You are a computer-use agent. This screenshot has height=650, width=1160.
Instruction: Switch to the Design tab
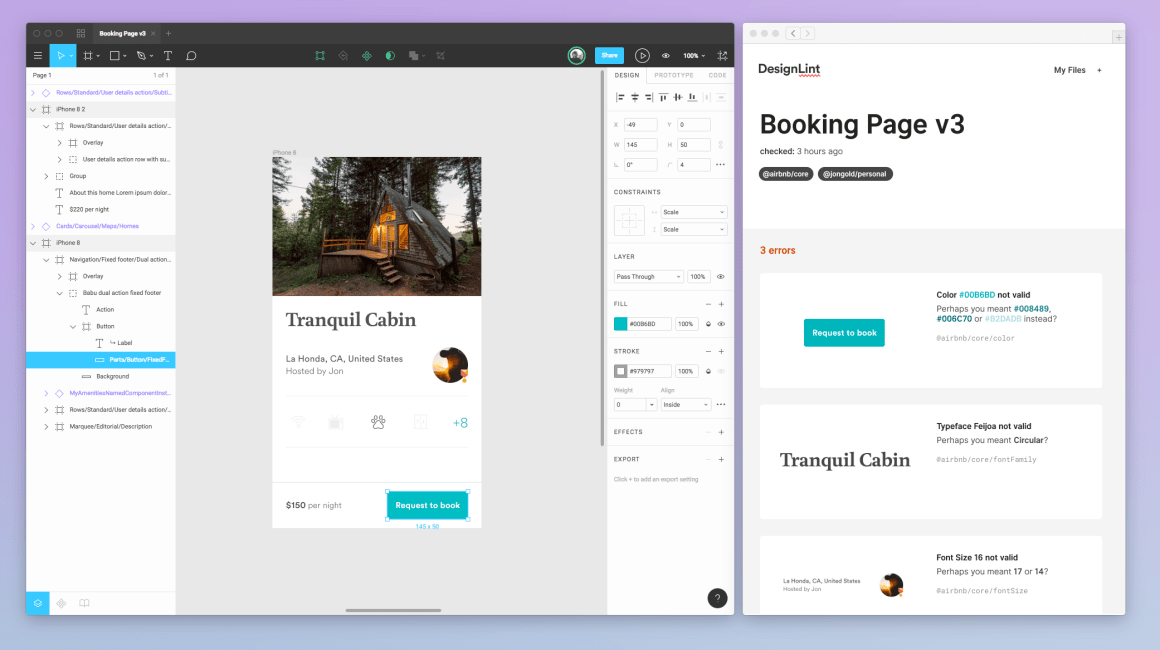point(627,75)
